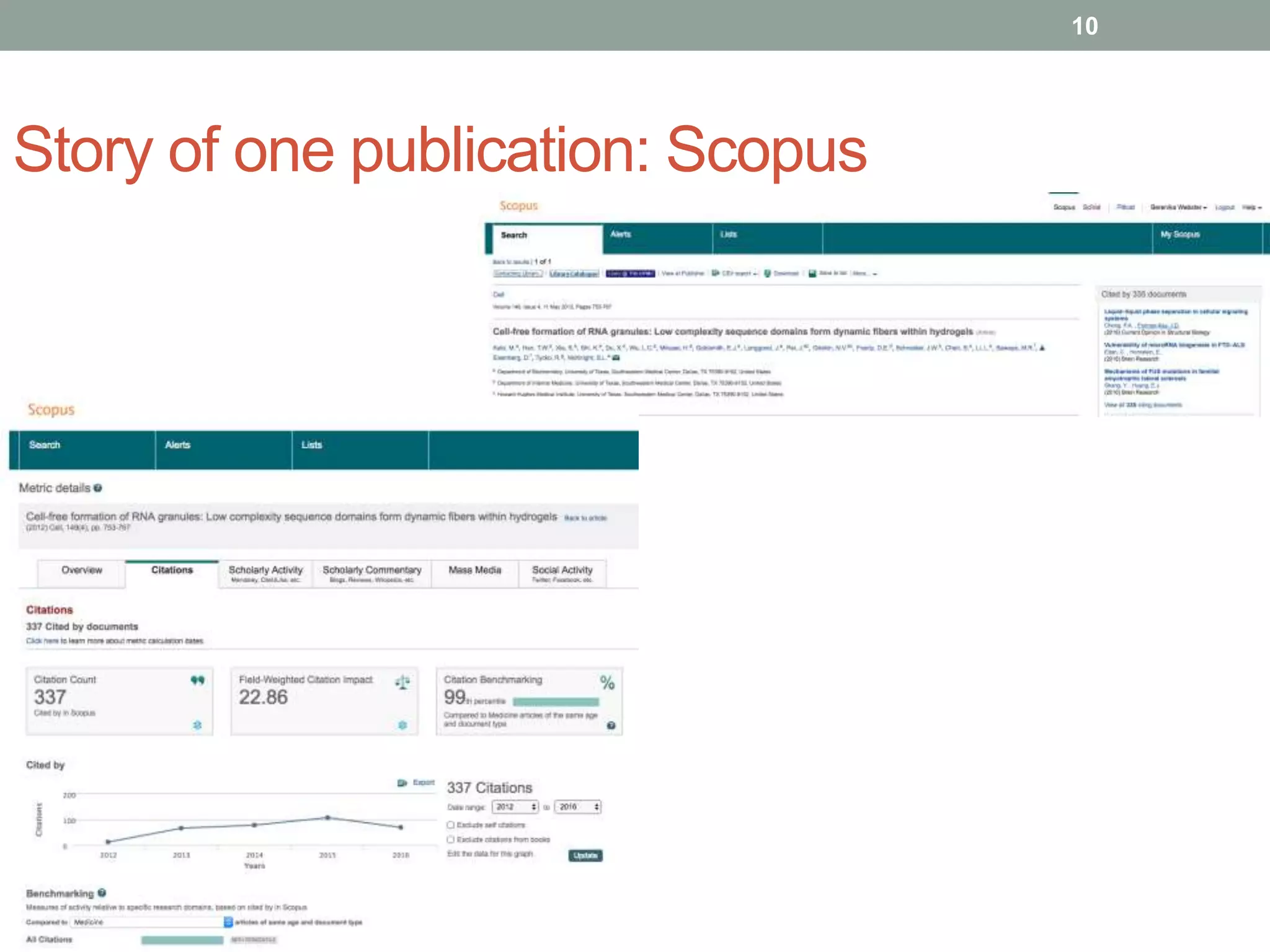Open the Scholarly Activity tab
1270x952 pixels.
(x=265, y=573)
